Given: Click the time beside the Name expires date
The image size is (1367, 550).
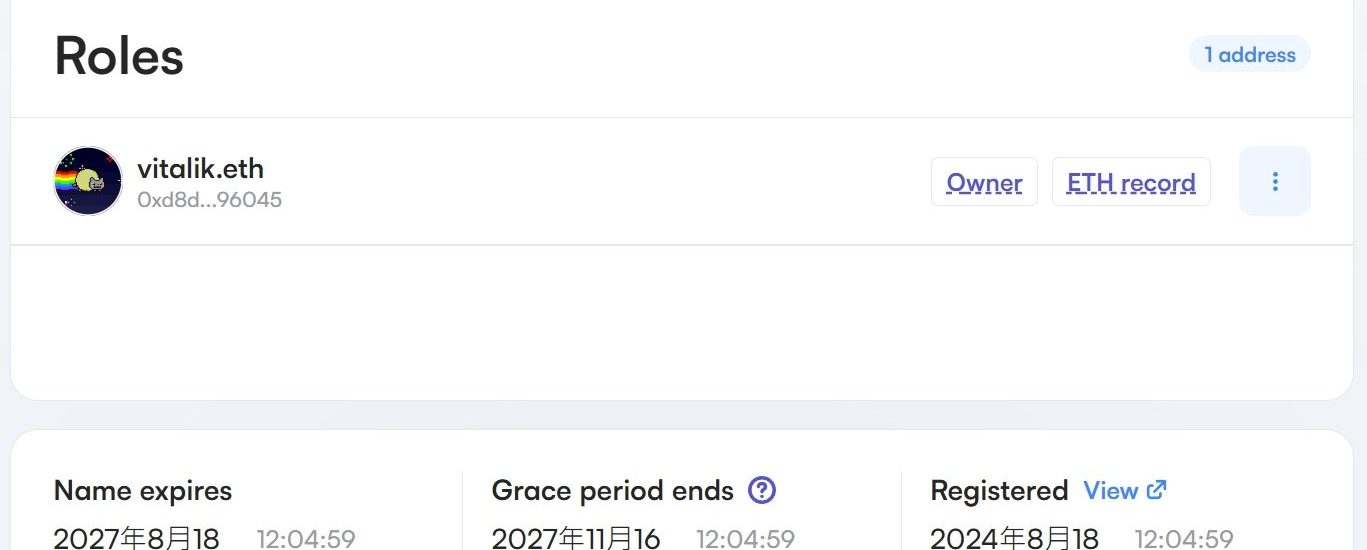Looking at the screenshot, I should click(x=306, y=539).
